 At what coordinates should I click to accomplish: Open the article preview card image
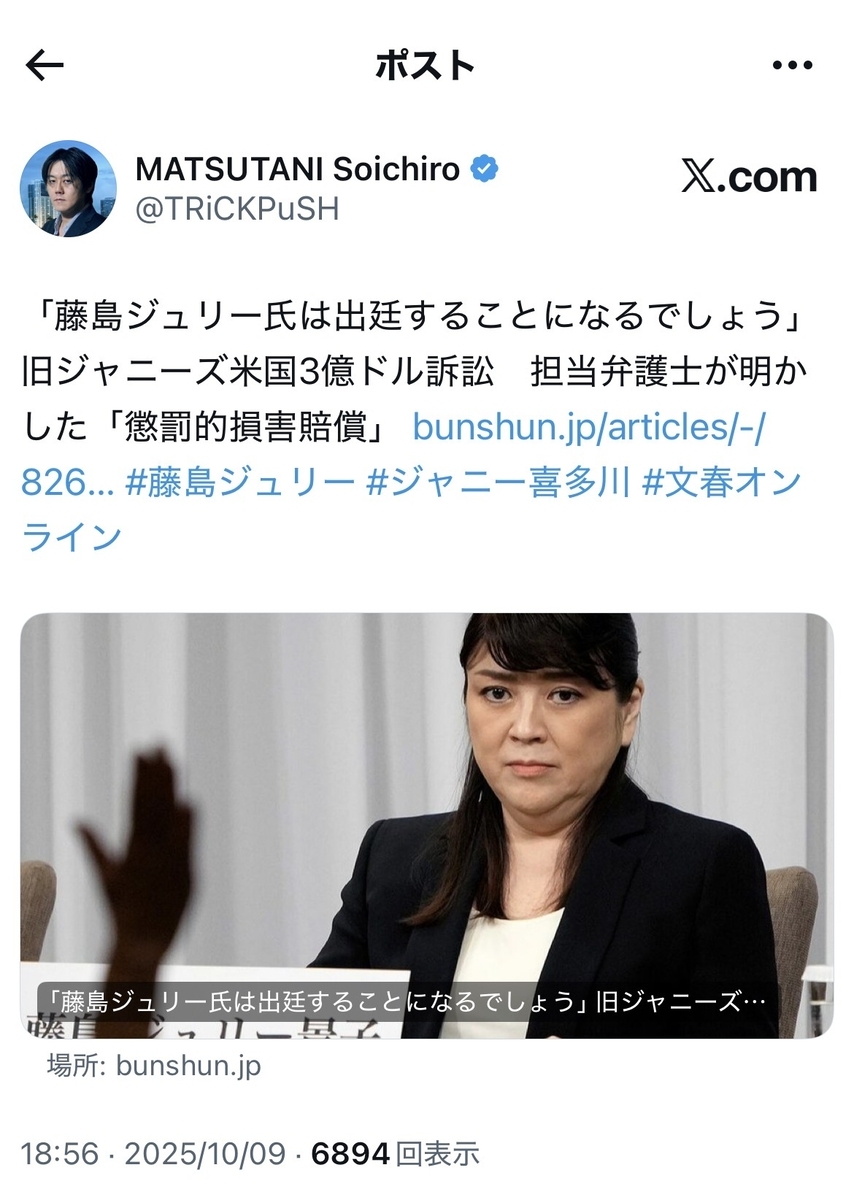click(x=427, y=826)
